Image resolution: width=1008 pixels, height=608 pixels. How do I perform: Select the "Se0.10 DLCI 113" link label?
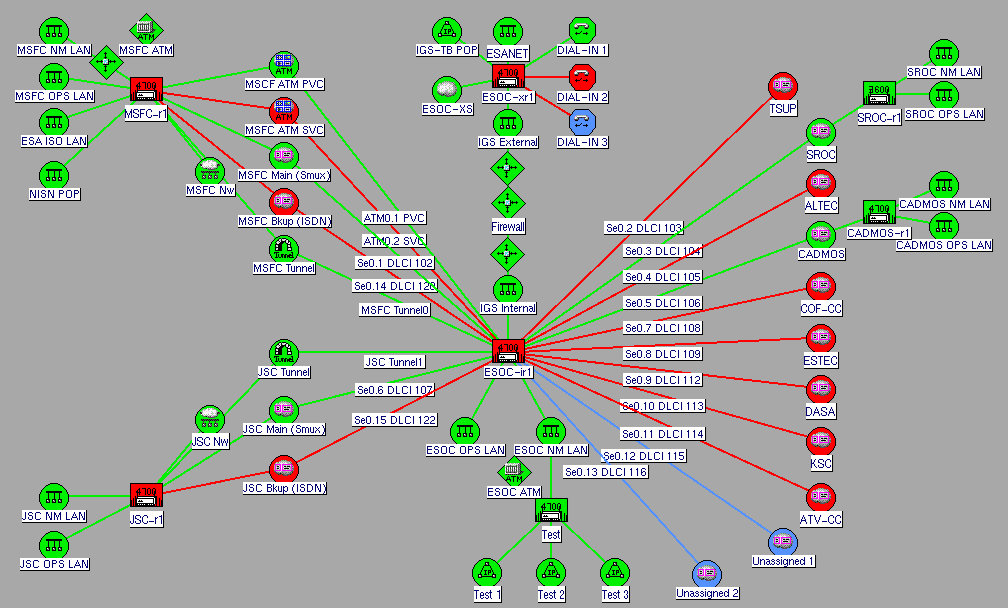tap(663, 406)
